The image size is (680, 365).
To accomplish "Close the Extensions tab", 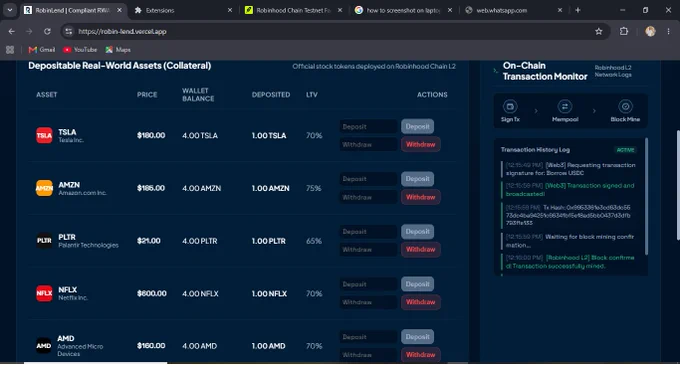I will point(230,10).
